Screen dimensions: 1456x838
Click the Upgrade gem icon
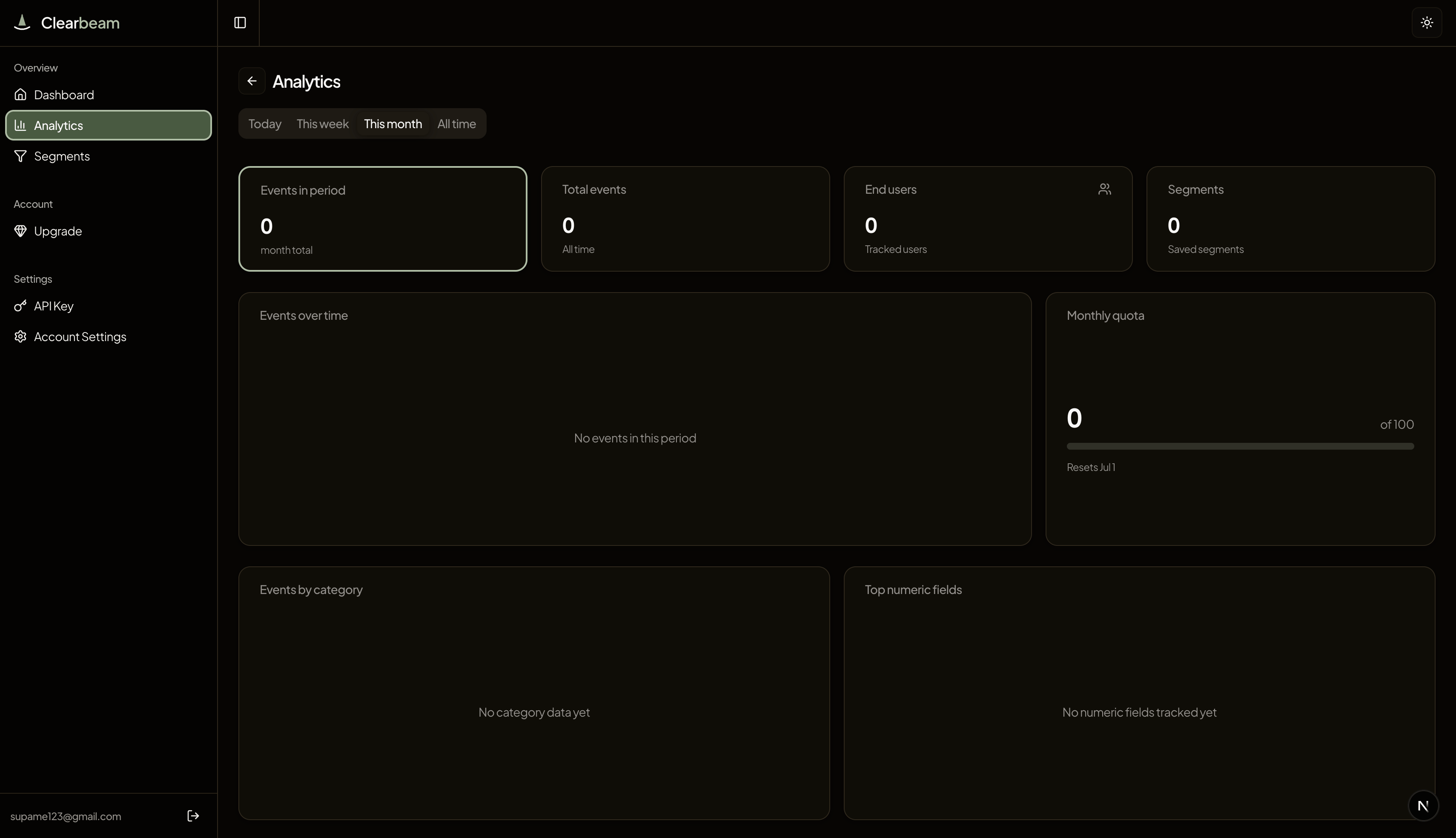click(21, 231)
